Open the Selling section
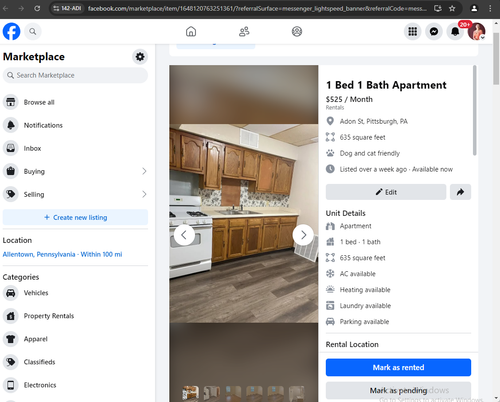Image resolution: width=500 pixels, height=402 pixels. pos(75,194)
